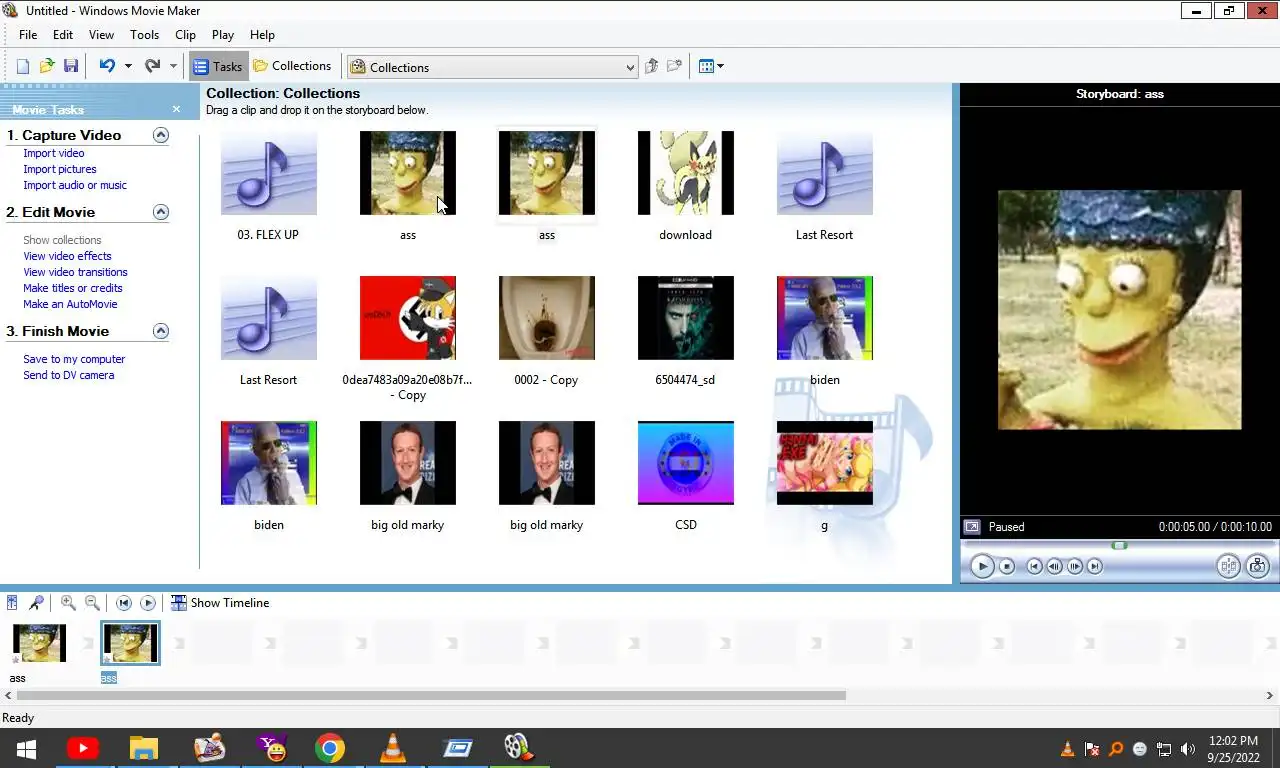
Task: Launch VLC from the taskbar
Action: 394,748
